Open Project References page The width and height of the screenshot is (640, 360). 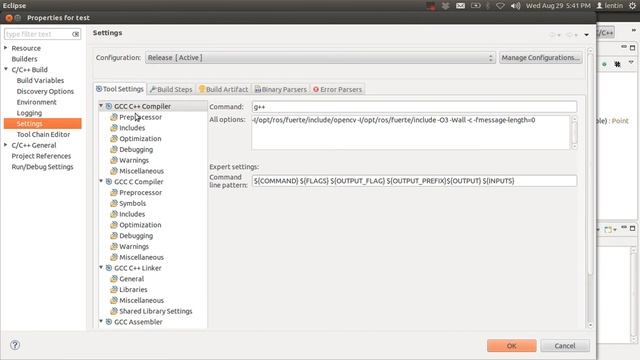coord(41,156)
